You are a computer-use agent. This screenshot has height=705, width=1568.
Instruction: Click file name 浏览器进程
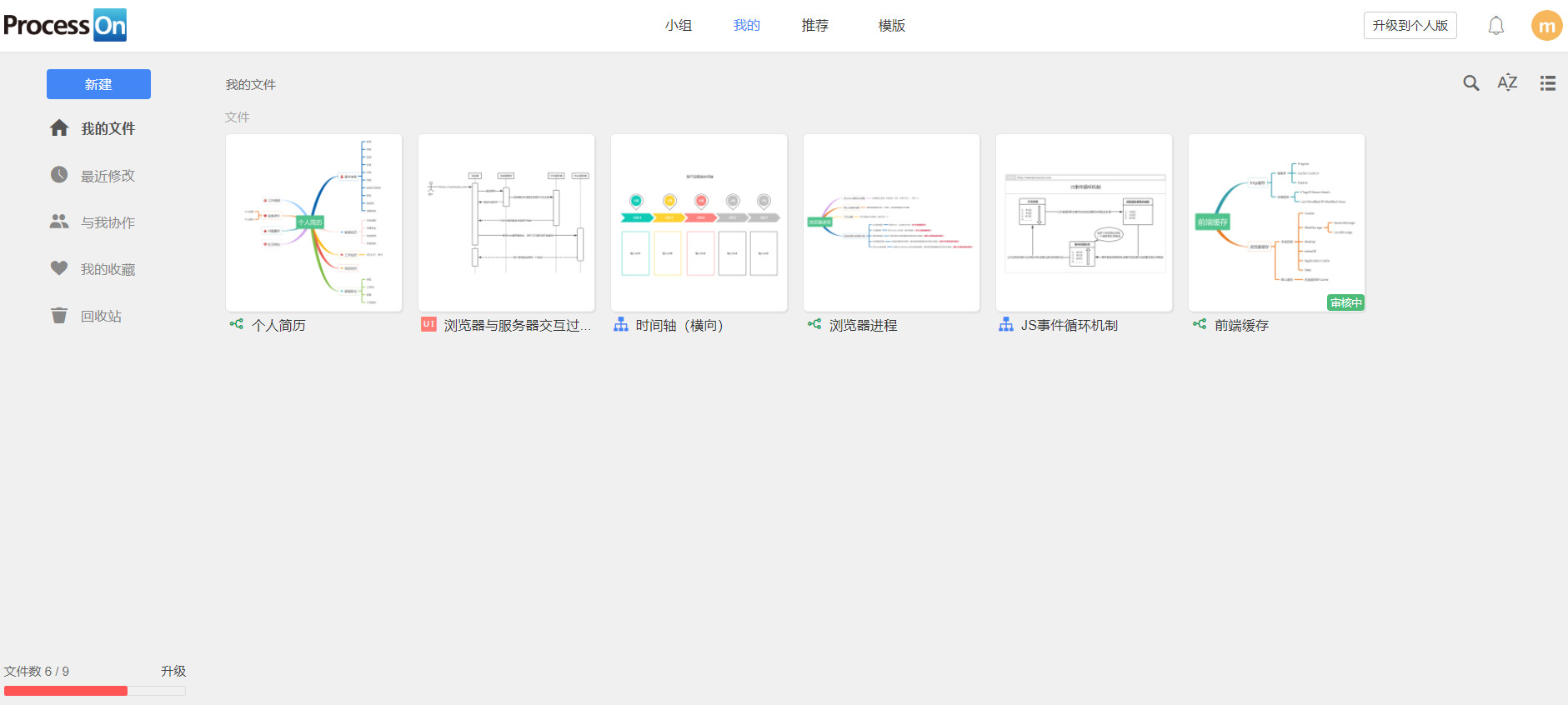[864, 325]
